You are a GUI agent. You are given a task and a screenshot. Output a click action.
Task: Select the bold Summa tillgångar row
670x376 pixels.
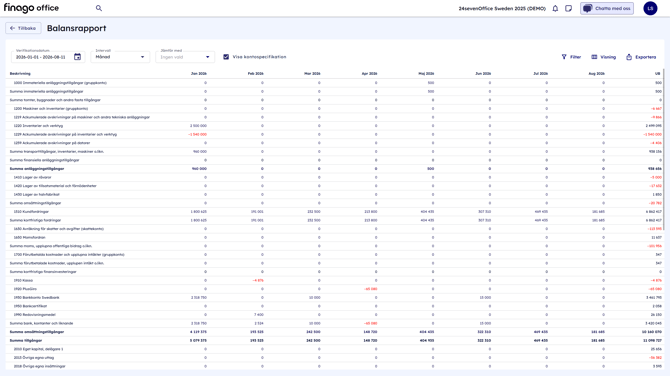point(335,341)
